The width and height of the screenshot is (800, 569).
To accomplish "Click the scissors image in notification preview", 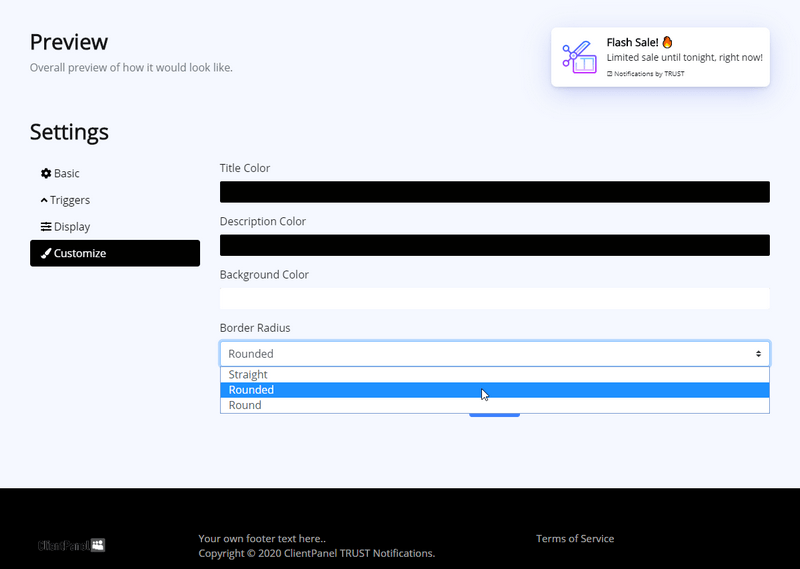I will tap(580, 57).
